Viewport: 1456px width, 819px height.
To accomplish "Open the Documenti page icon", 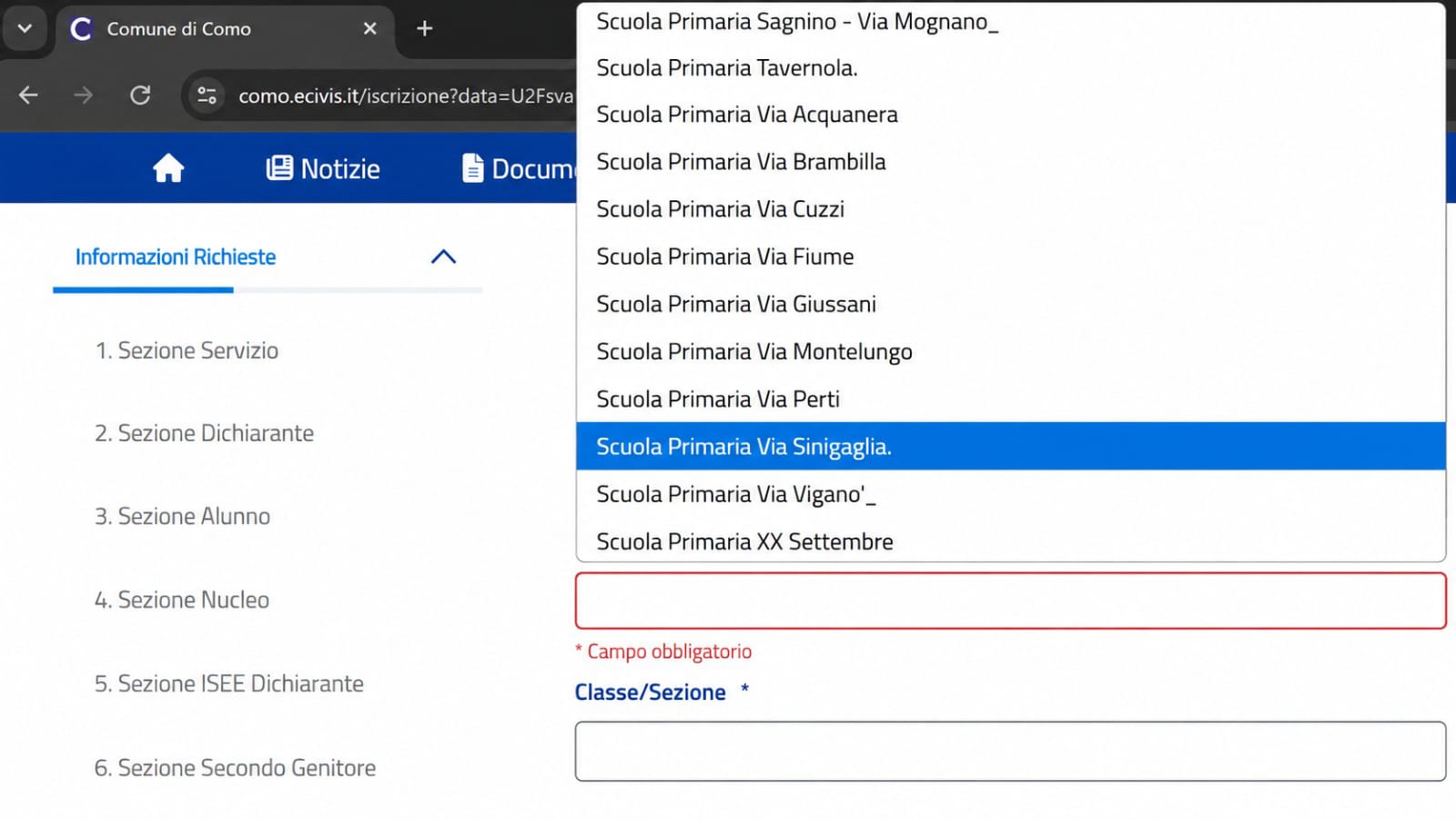I will [x=472, y=168].
